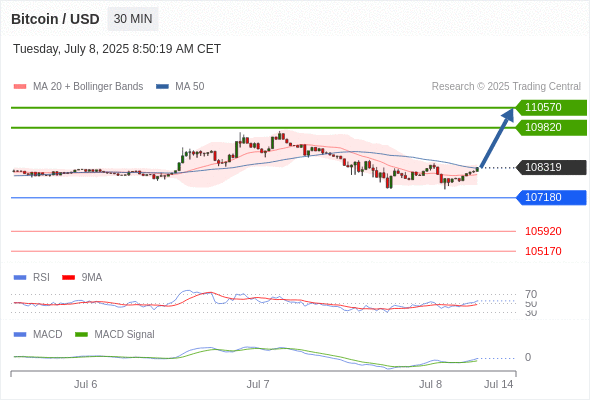
Task: Click the MA 50 blue legend swatch
Action: (162, 87)
